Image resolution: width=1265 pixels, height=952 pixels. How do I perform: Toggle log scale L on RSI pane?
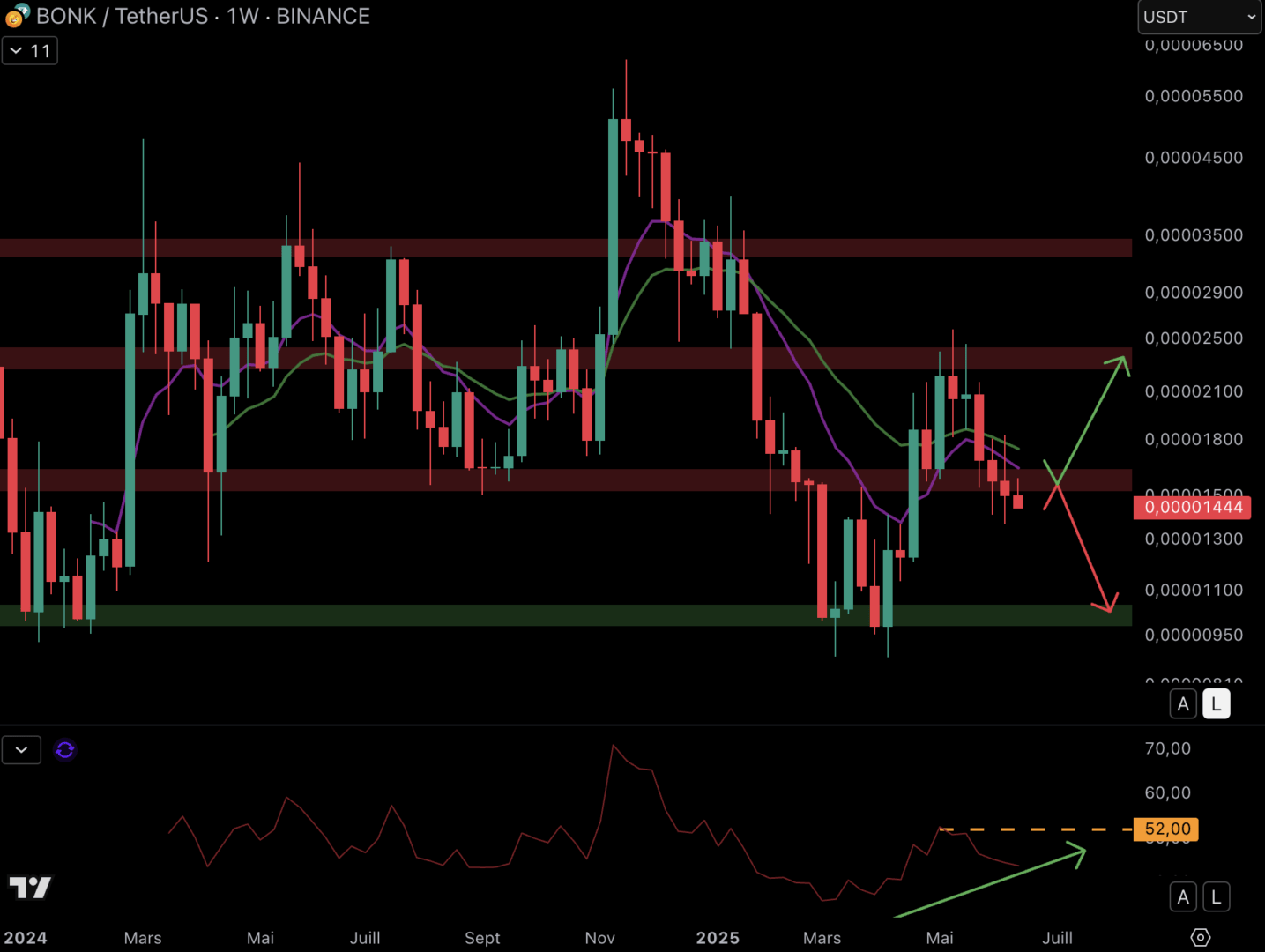point(1217,897)
